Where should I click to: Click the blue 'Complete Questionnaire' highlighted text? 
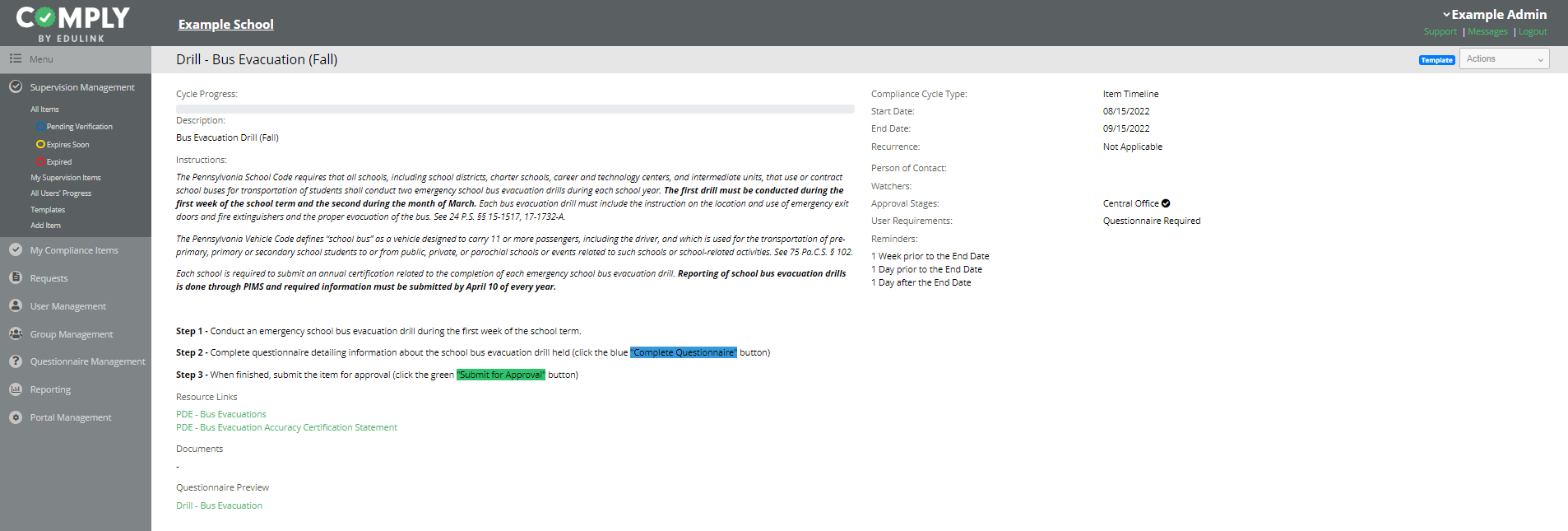(x=684, y=352)
